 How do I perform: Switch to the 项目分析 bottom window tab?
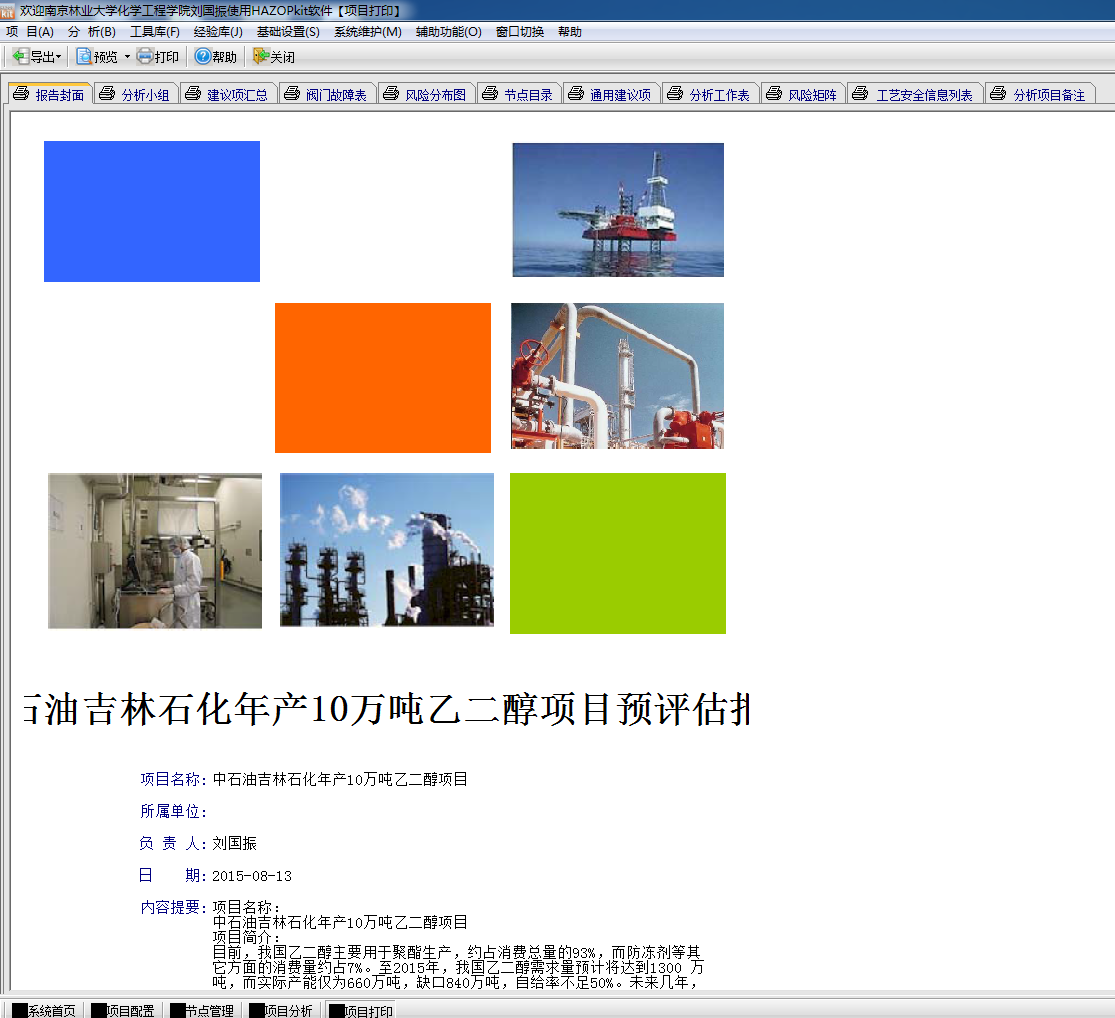[x=282, y=1010]
